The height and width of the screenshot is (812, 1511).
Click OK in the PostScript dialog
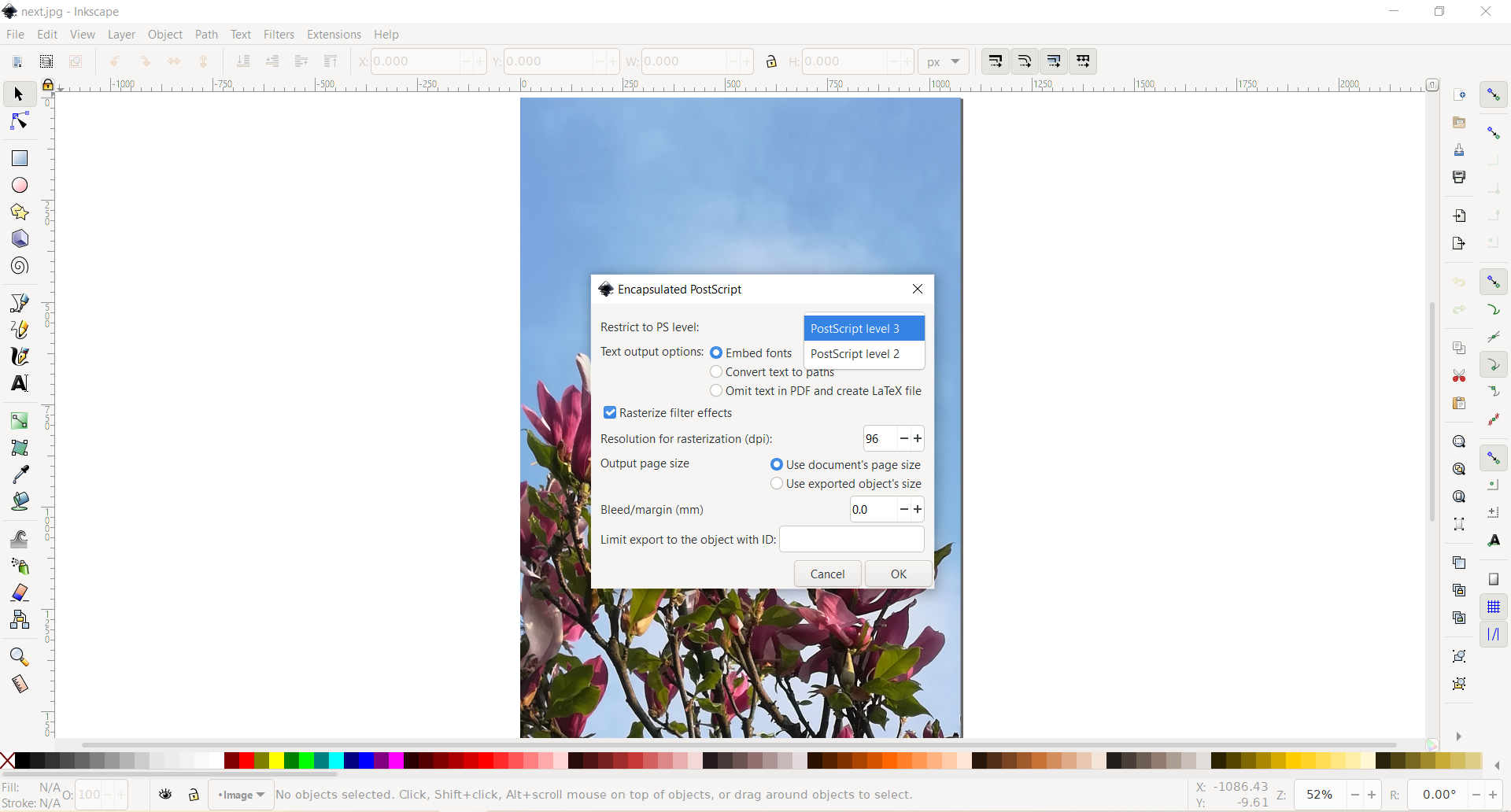(898, 574)
